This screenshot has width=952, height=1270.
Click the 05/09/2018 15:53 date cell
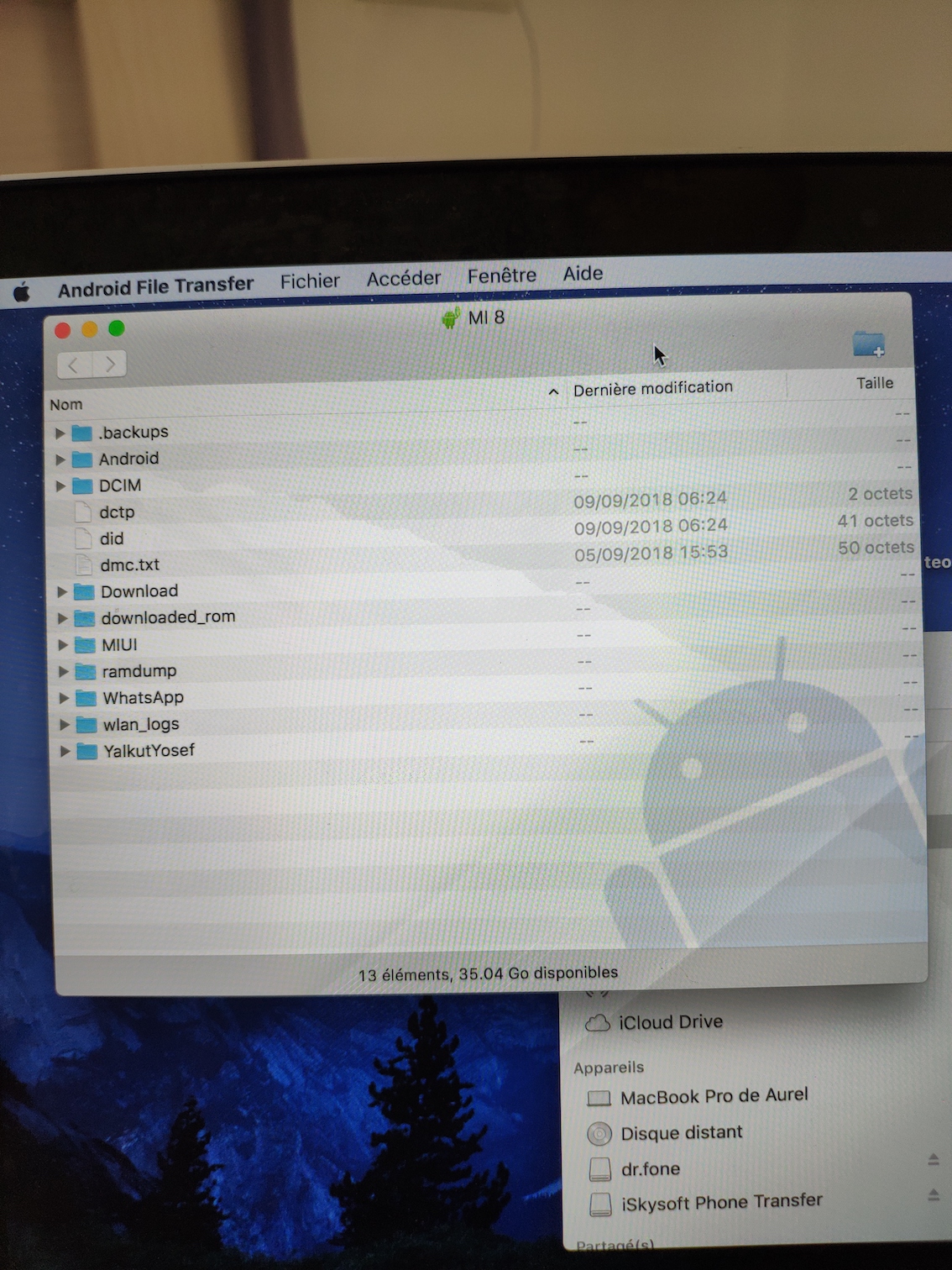tap(651, 554)
